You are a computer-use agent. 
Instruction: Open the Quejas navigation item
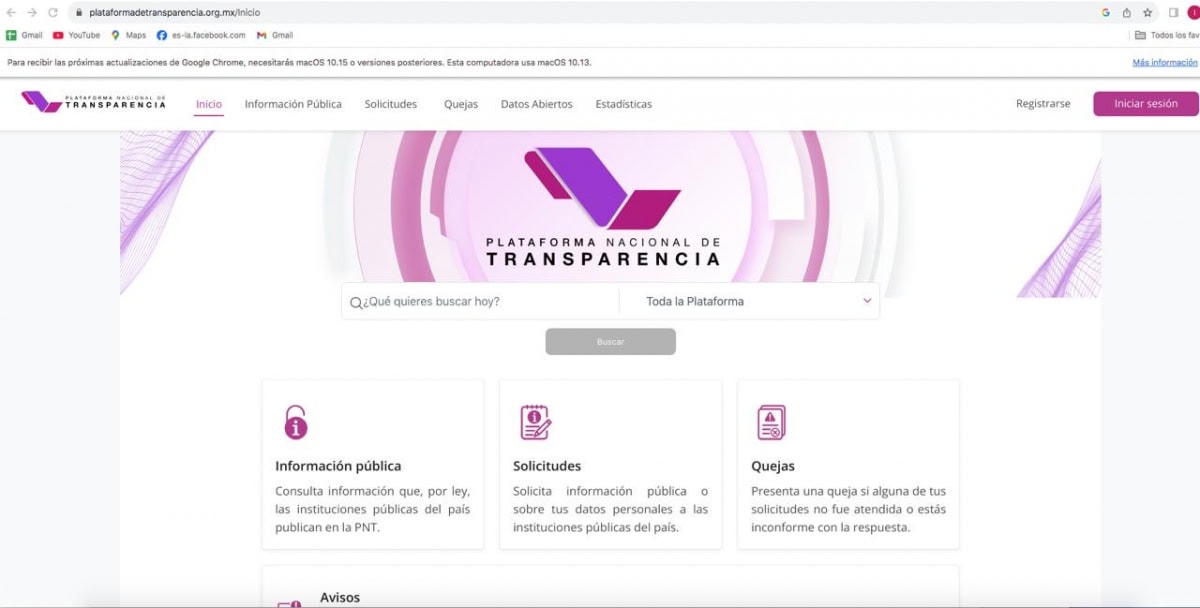click(x=461, y=104)
